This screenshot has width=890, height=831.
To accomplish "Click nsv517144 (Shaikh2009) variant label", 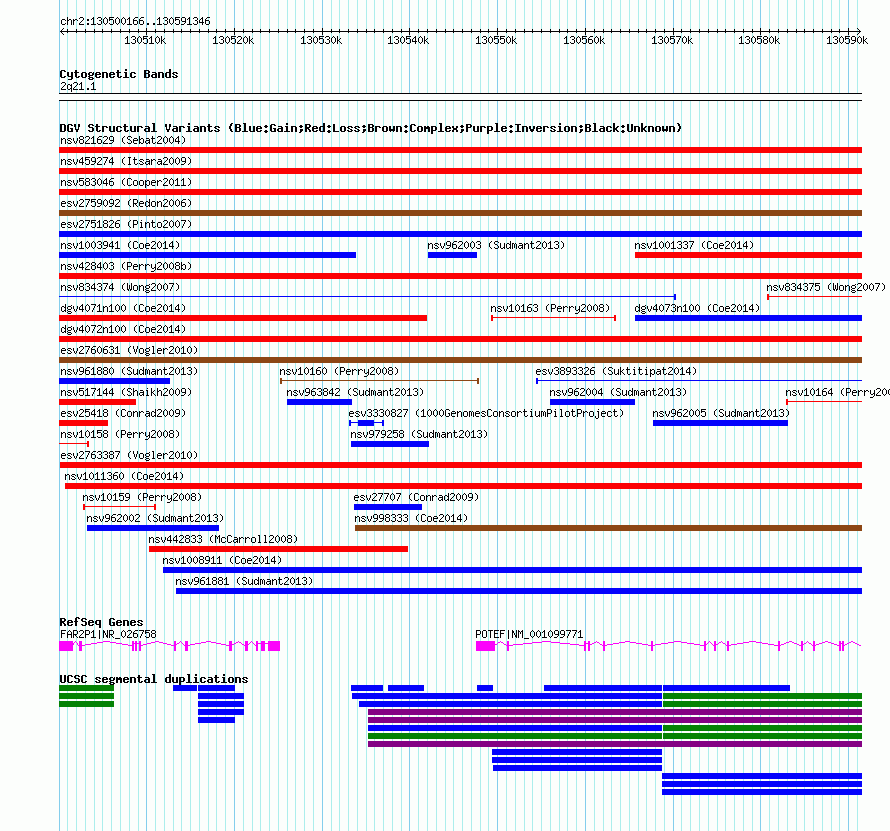I will [x=126, y=392].
